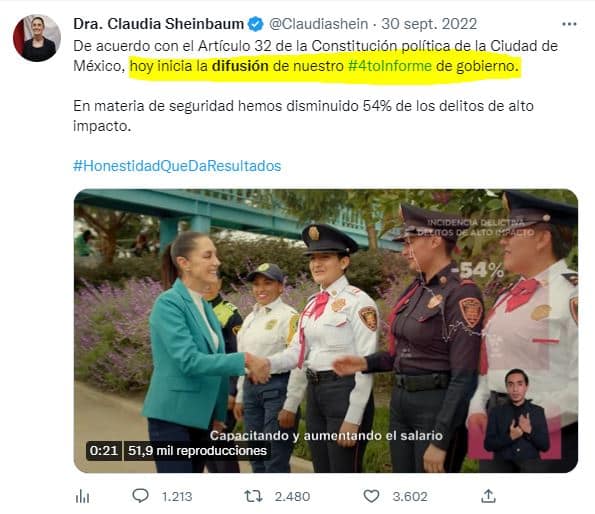The width and height of the screenshot is (595, 514).
Task: Click the blue verified badge icon
Action: click(x=256, y=24)
